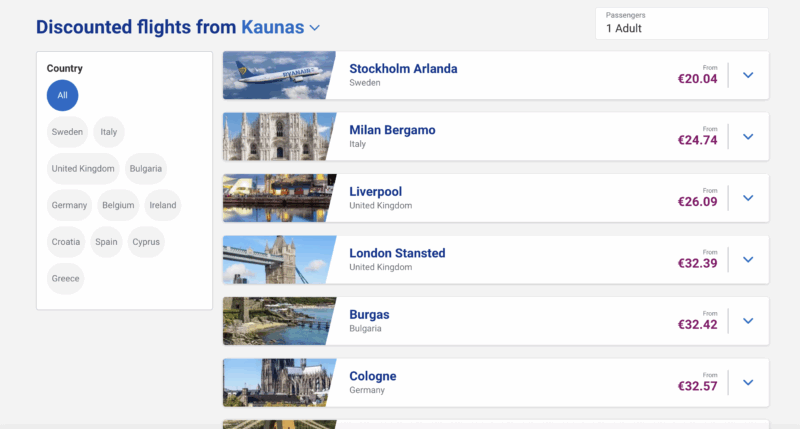The height and width of the screenshot is (429, 800).
Task: Expand the Cologne flight chevron
Action: click(747, 382)
